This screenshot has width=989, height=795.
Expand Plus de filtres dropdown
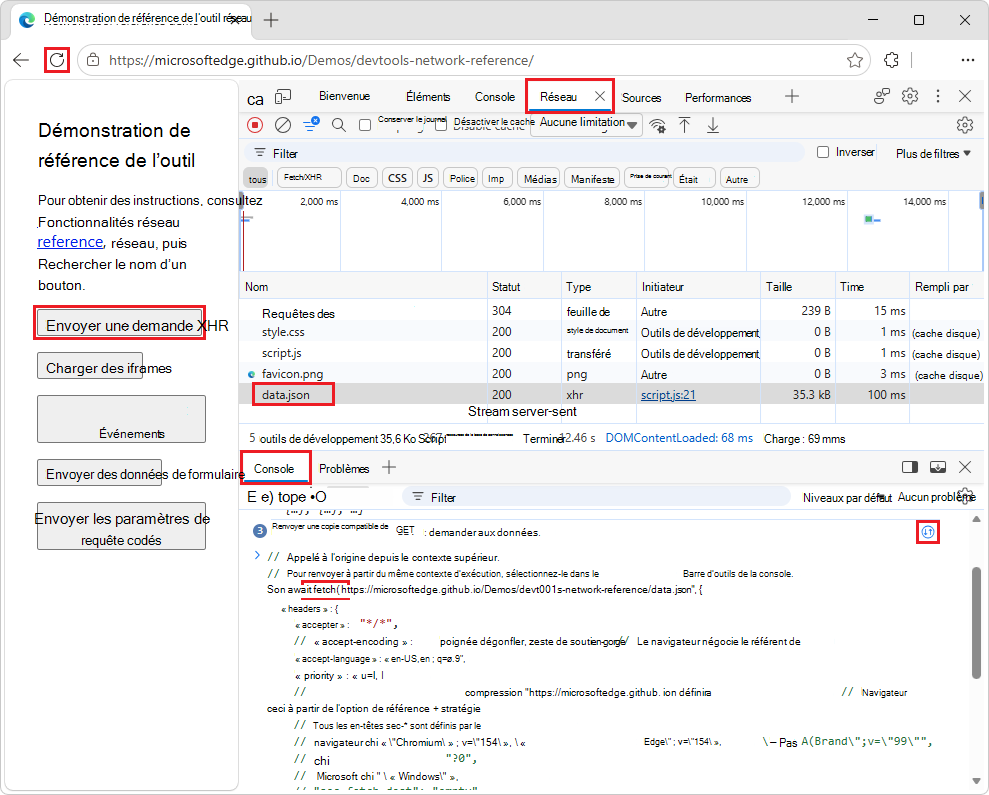tap(933, 153)
